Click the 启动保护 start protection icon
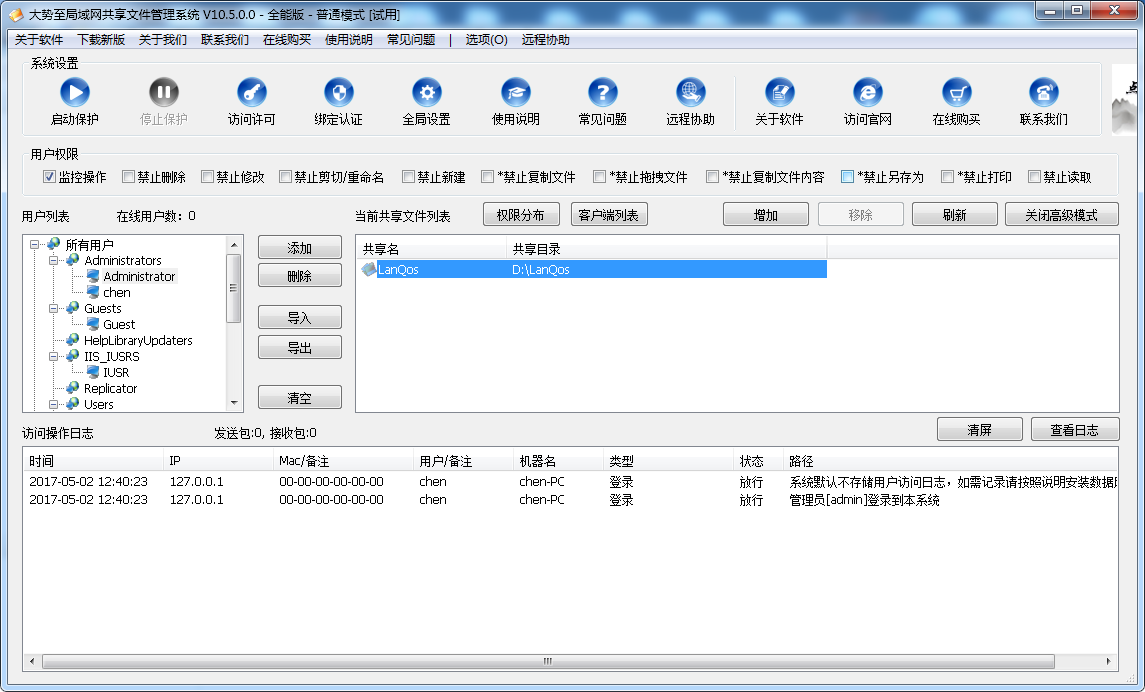 [x=75, y=93]
